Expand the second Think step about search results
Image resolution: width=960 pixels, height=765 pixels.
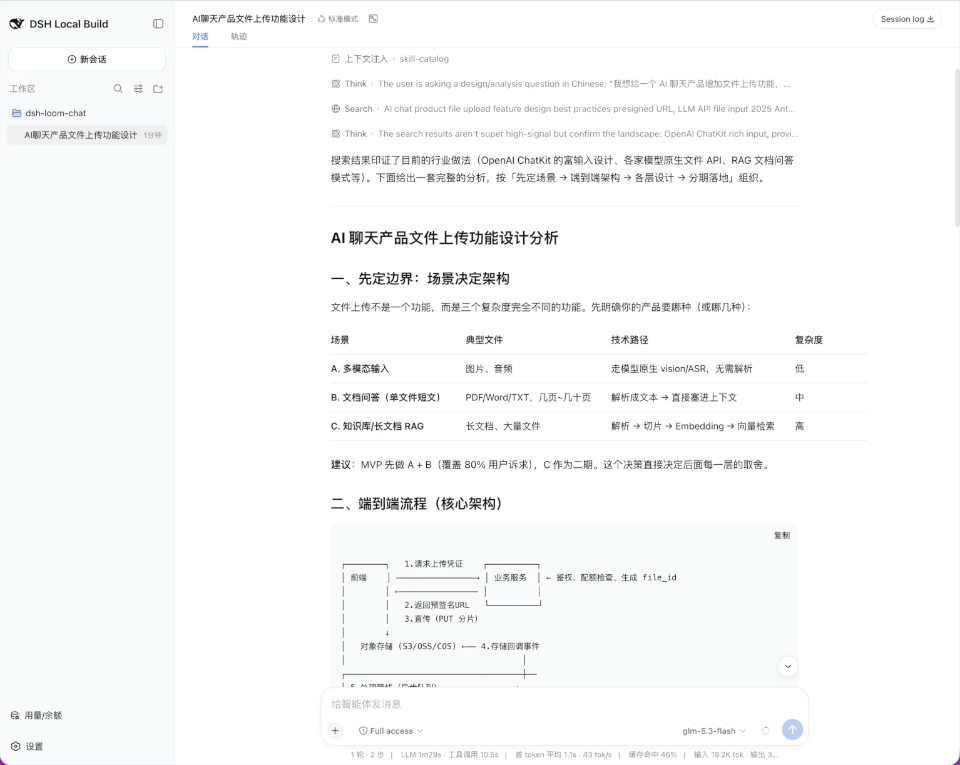tap(564, 133)
